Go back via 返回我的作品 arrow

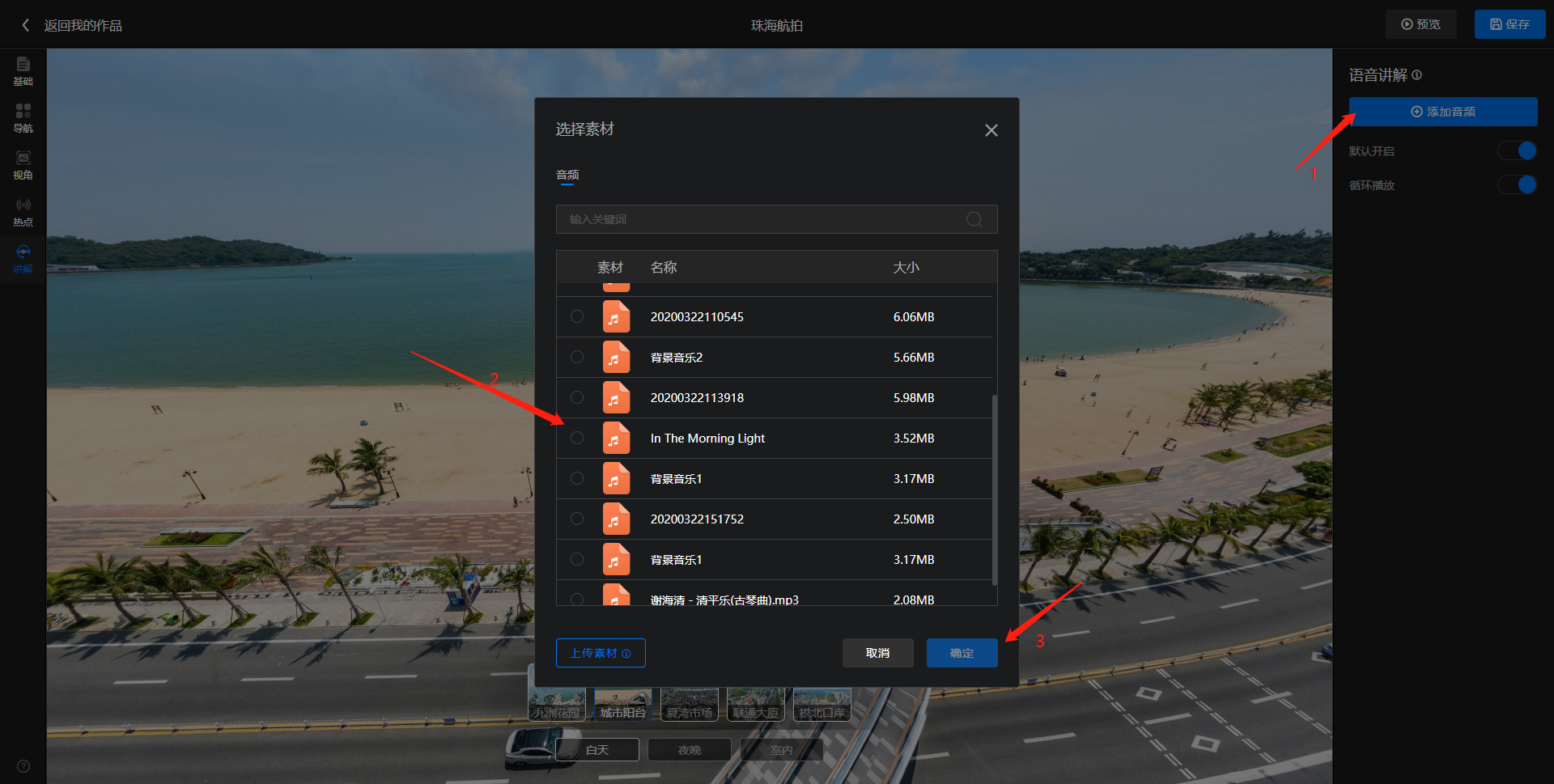click(x=26, y=25)
